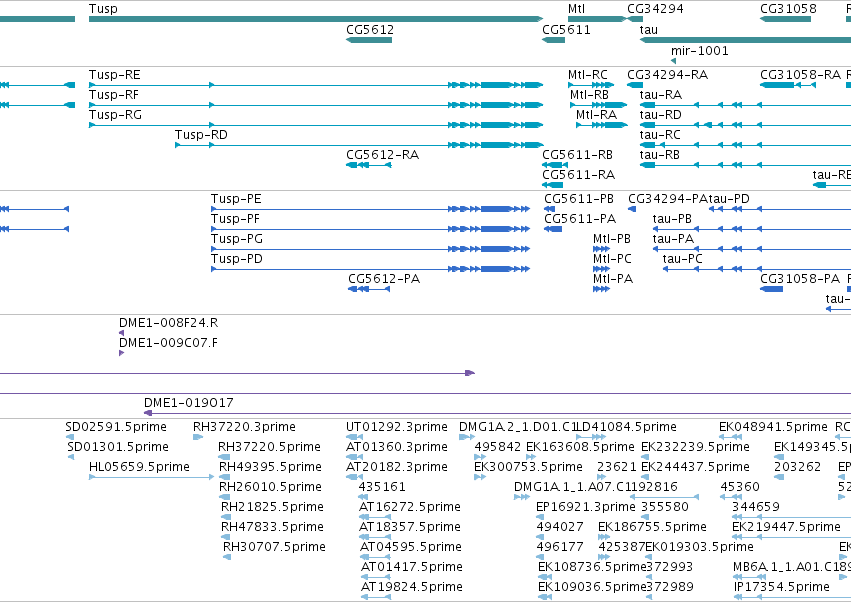This screenshot has width=851, height=602.
Task: Select CG5611-RB transcript label
Action: coord(577,155)
